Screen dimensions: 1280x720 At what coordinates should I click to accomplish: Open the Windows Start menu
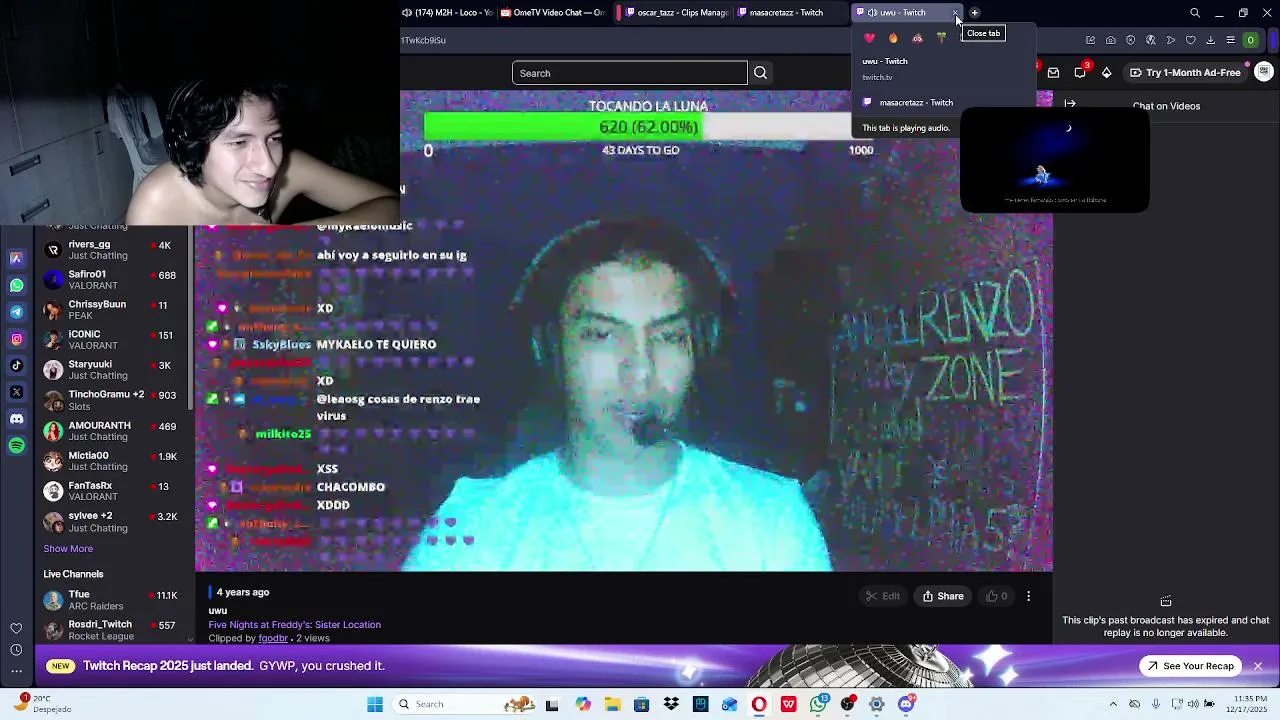375,704
